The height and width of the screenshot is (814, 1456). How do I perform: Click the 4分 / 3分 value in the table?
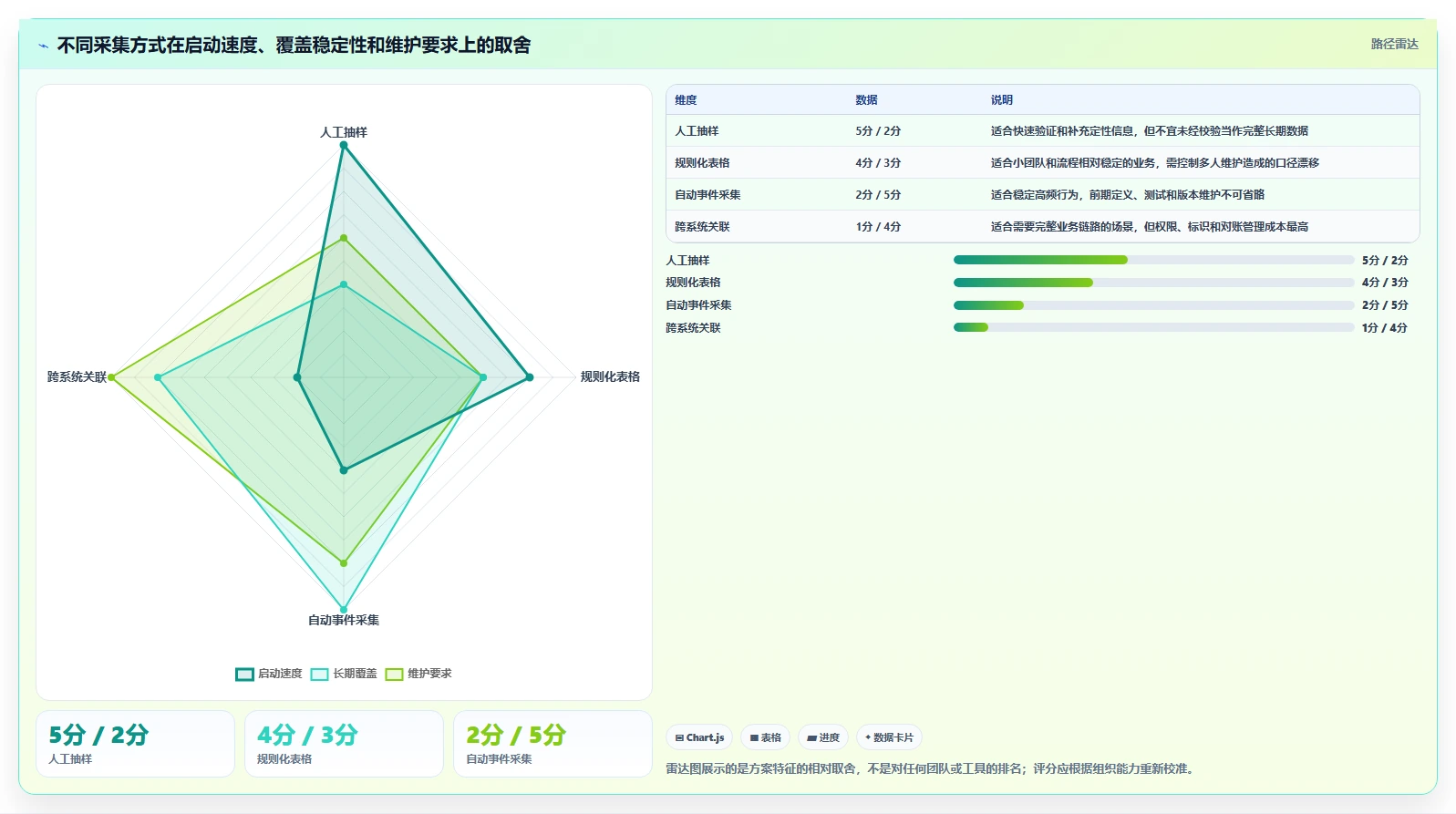point(878,163)
